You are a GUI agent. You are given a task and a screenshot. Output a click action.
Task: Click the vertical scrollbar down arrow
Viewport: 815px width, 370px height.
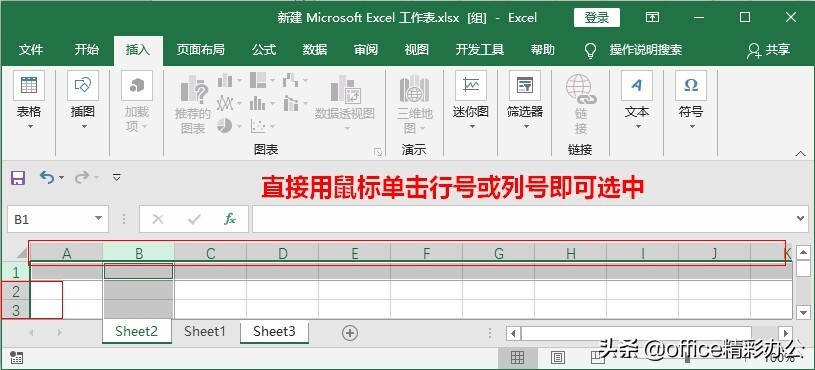coord(804,313)
